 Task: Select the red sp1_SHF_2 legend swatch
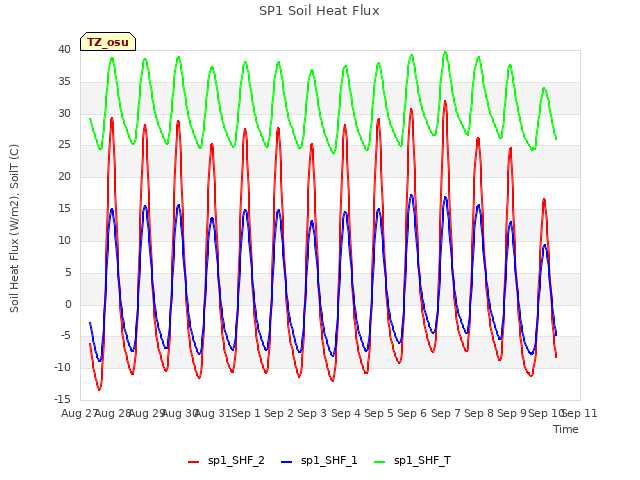point(193,461)
